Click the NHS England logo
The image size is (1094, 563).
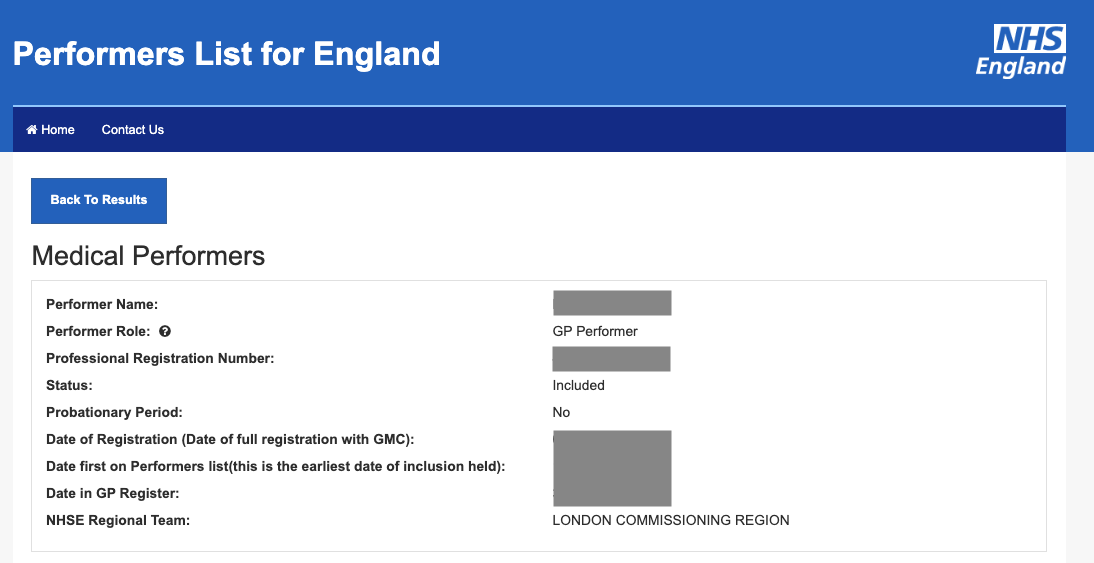point(1020,50)
